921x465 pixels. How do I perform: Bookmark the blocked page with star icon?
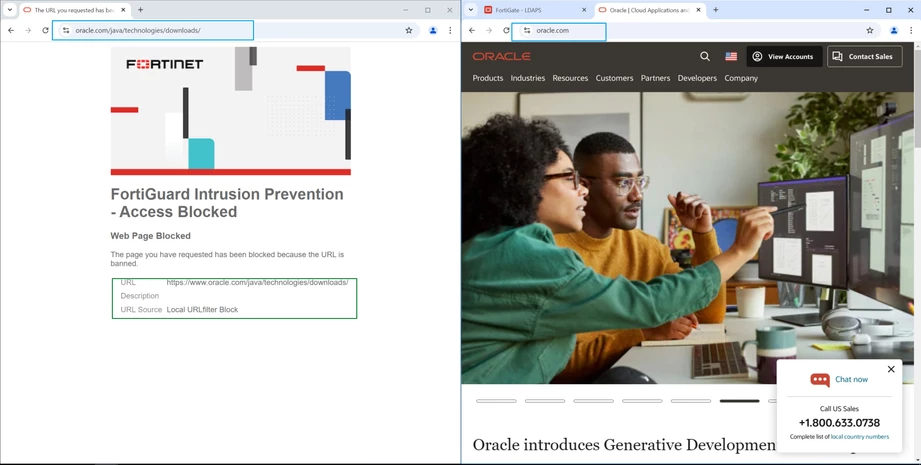click(x=409, y=31)
